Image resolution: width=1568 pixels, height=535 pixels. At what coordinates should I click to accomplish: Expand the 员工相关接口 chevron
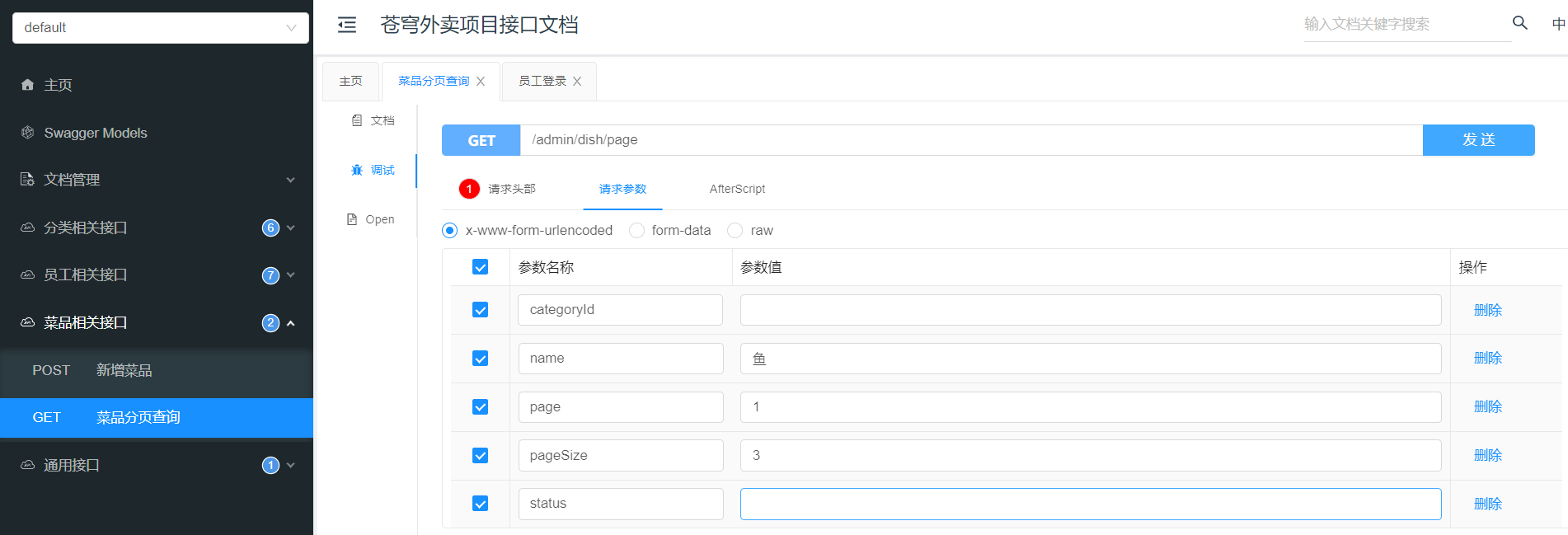click(290, 275)
